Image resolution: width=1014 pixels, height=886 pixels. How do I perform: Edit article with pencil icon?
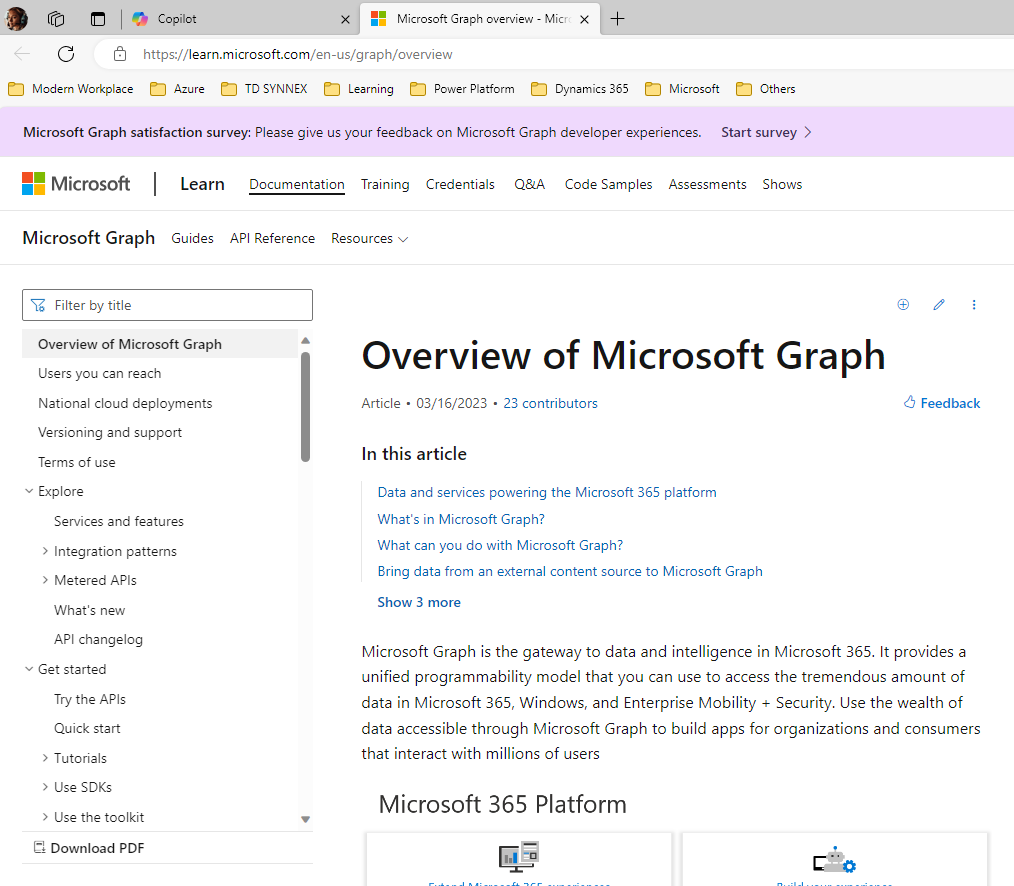tap(939, 305)
